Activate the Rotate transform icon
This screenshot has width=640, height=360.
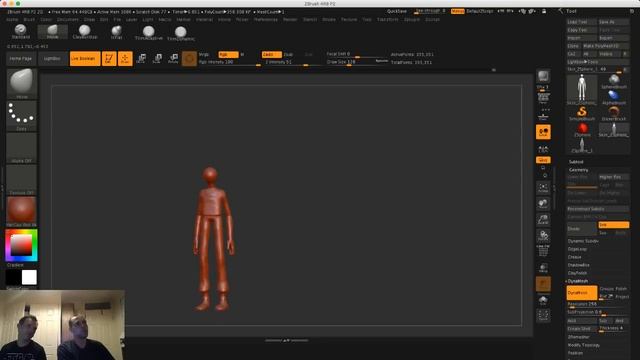[173, 58]
